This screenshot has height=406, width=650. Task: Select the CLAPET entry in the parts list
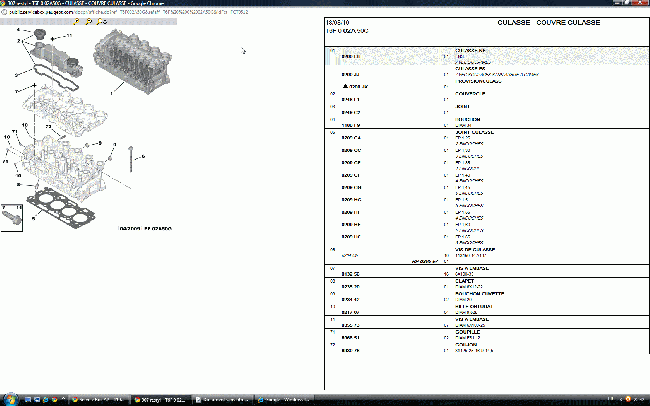point(463,282)
